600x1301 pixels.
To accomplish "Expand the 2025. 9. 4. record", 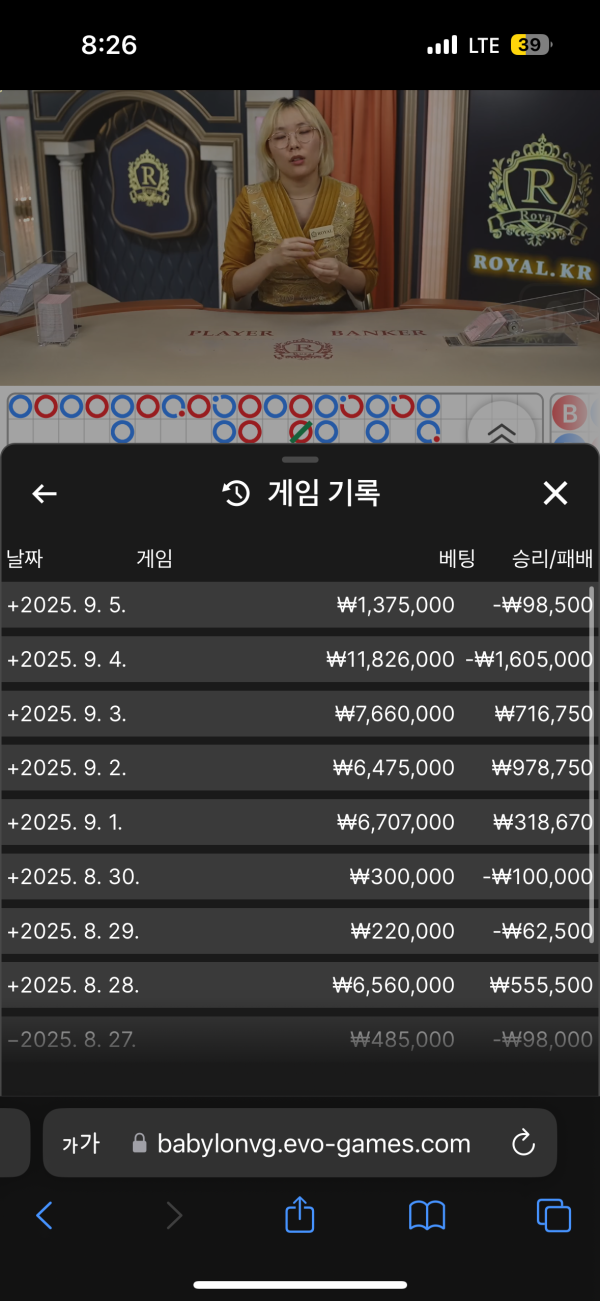I will coord(12,660).
